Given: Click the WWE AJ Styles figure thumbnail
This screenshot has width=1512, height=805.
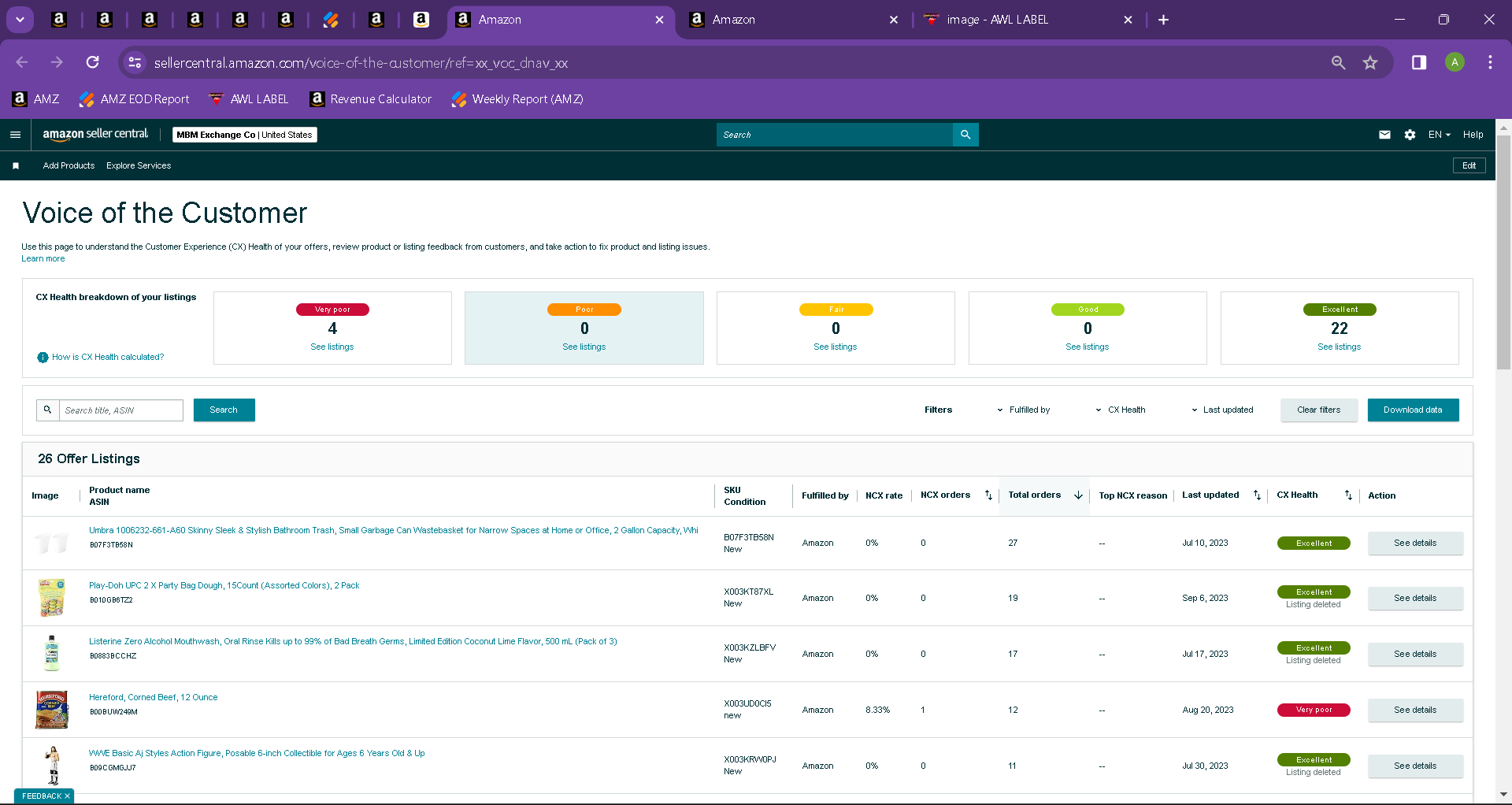Looking at the screenshot, I should tap(53, 766).
